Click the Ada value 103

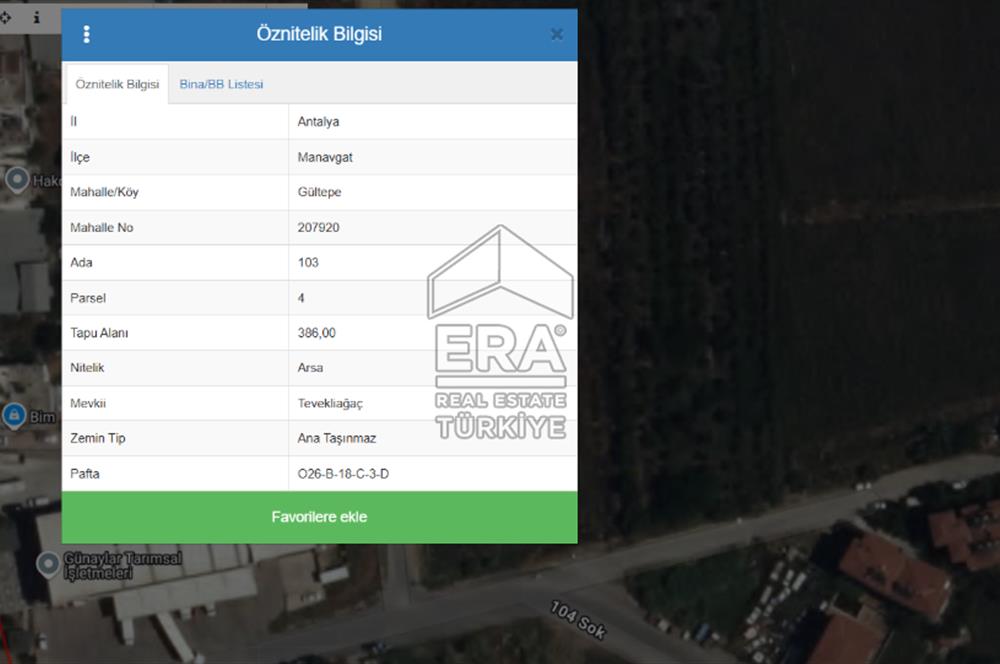coord(308,263)
